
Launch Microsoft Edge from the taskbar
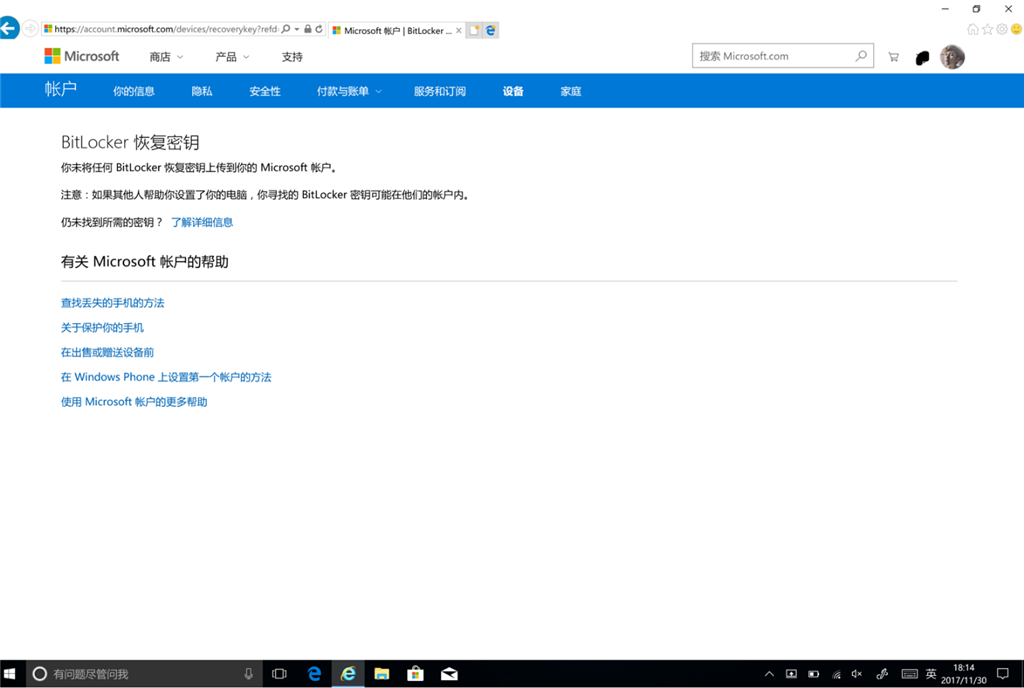[314, 674]
